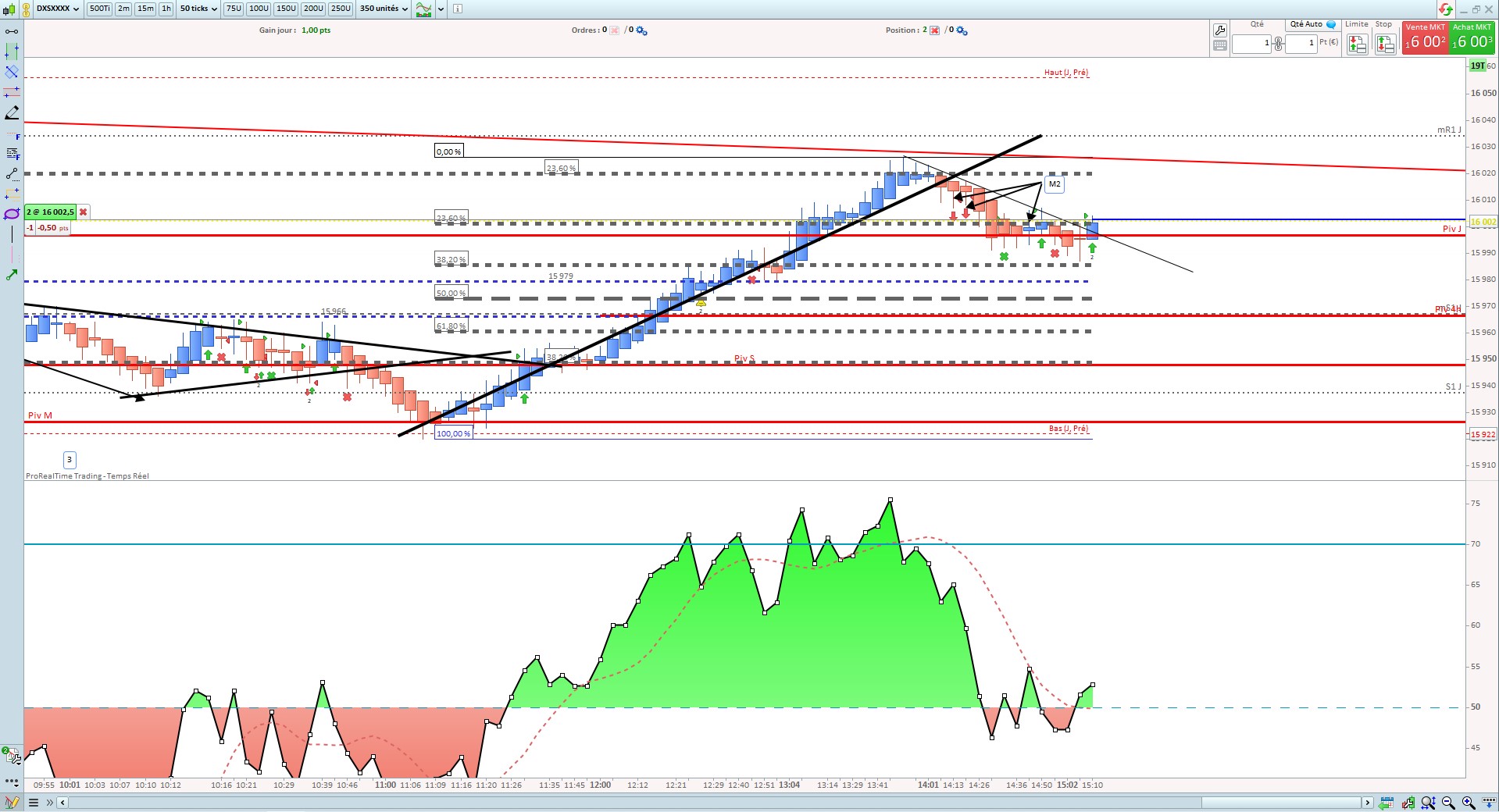Click the bottom-right dots arrow icon
The width and height of the screenshot is (1499, 812).
(x=1488, y=802)
